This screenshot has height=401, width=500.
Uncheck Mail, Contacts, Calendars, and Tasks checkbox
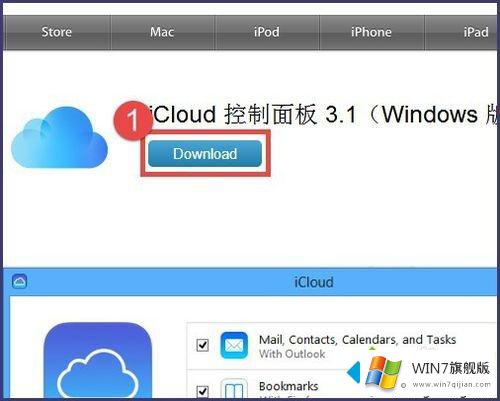click(x=203, y=345)
